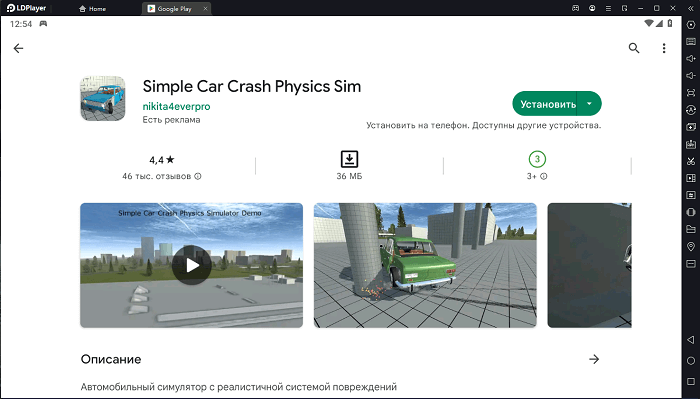Image resolution: width=700 pixels, height=399 pixels.
Task: Click the LDPlayer logo
Action: click(26, 8)
